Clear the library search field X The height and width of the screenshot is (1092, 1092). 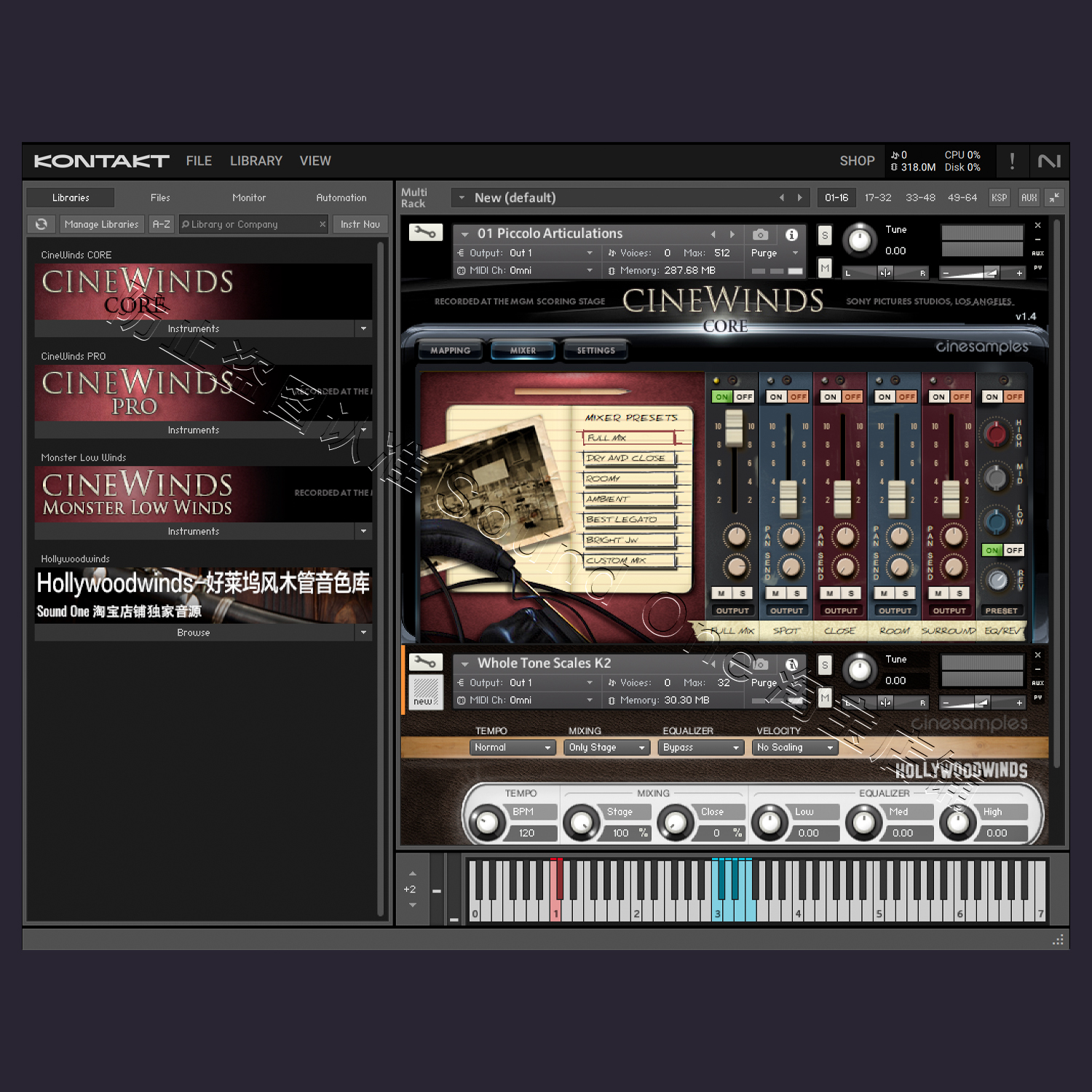323,224
